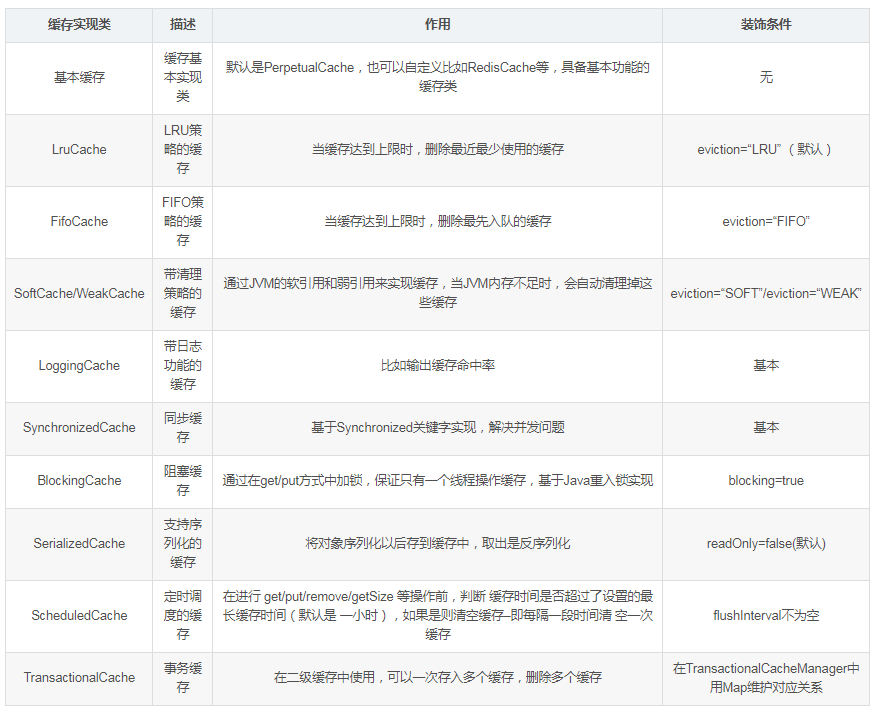Select the FifoCache cell
Image resolution: width=878 pixels, height=711 pixels.
pyautogui.click(x=79, y=222)
